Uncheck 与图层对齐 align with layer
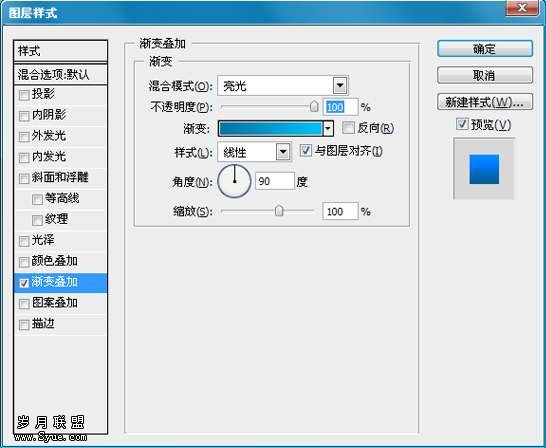The width and height of the screenshot is (546, 448). coord(306,150)
